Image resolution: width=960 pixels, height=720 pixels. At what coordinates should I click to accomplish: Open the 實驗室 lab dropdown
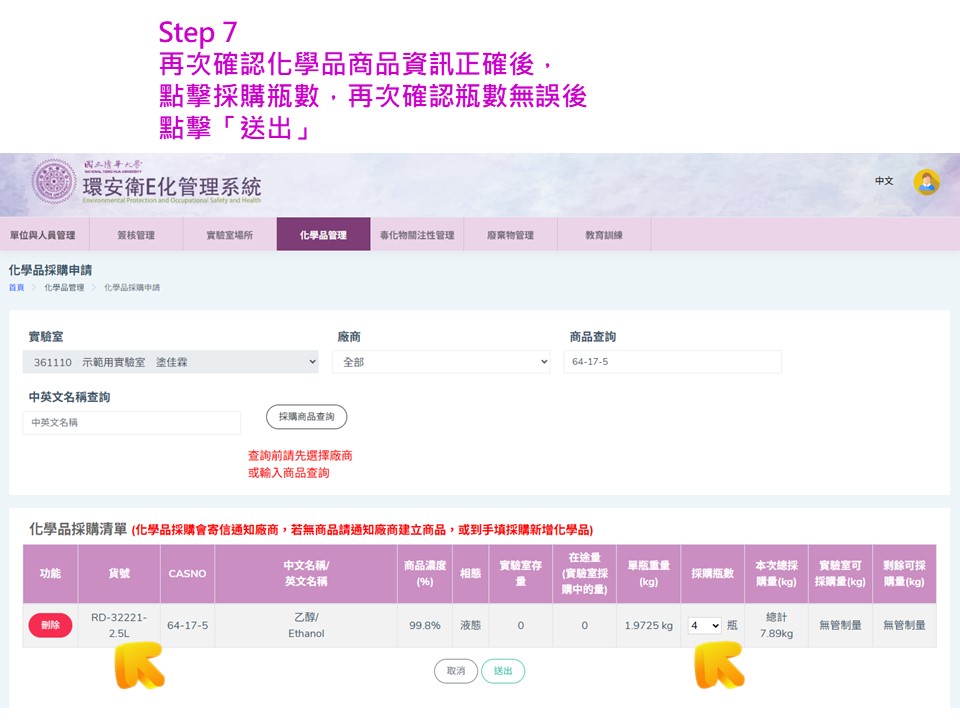[x=171, y=362]
